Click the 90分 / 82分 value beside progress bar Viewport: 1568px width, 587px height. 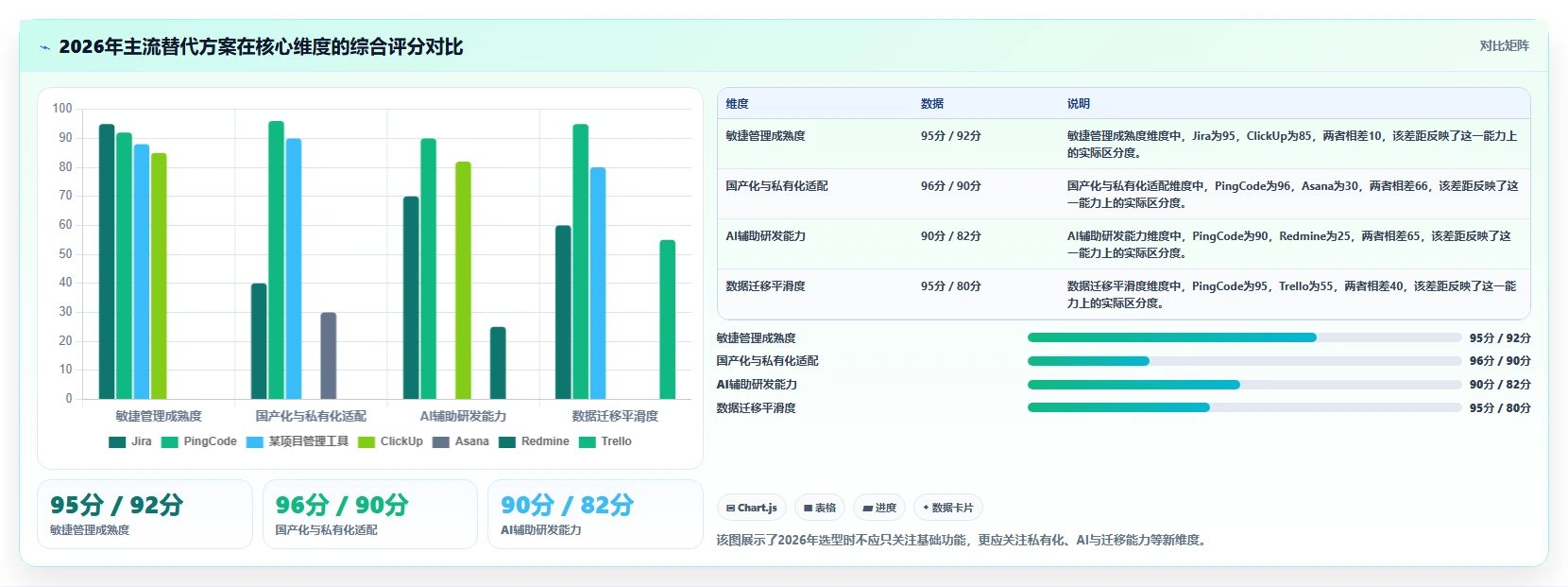1500,385
